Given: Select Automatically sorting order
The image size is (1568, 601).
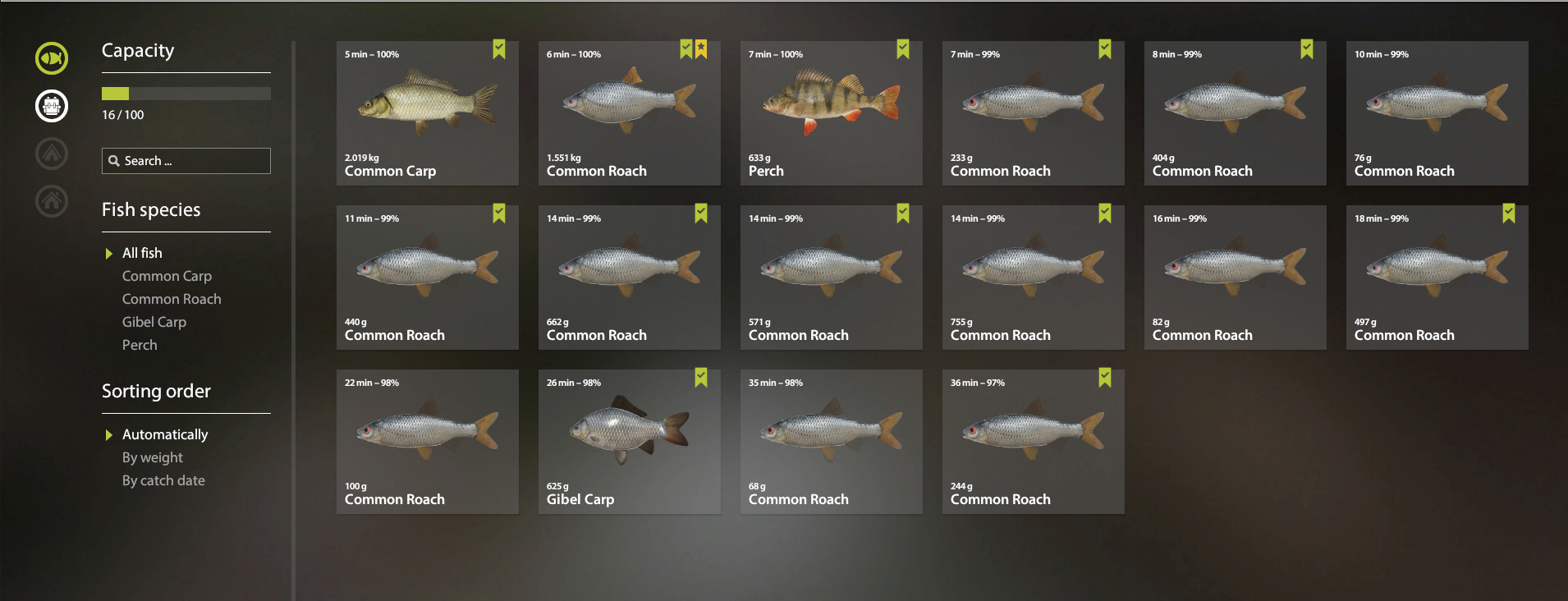Looking at the screenshot, I should pos(165,434).
